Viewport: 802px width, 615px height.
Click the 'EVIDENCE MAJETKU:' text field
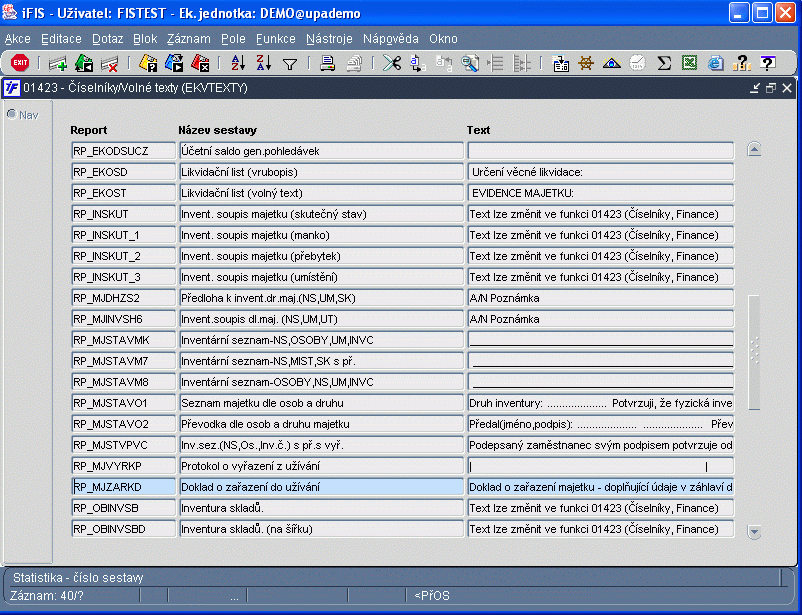click(600, 193)
